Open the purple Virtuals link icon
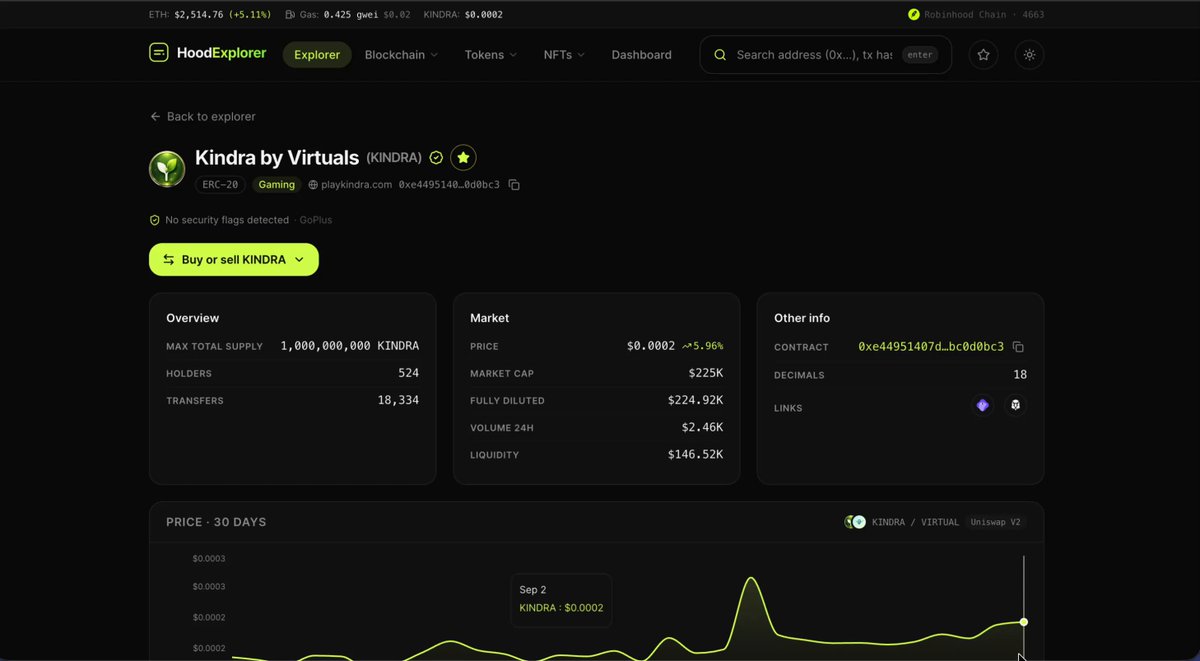Image resolution: width=1200 pixels, height=661 pixels. (x=983, y=405)
